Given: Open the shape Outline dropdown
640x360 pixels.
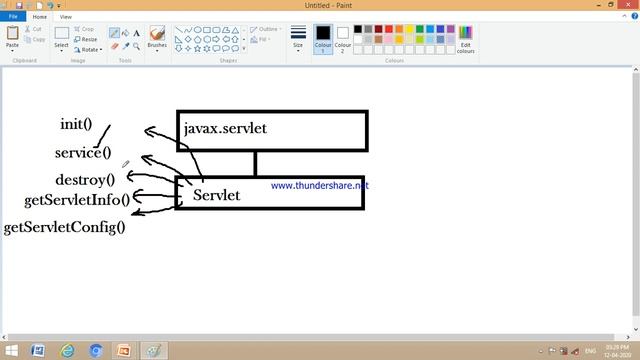Looking at the screenshot, I should [x=266, y=29].
